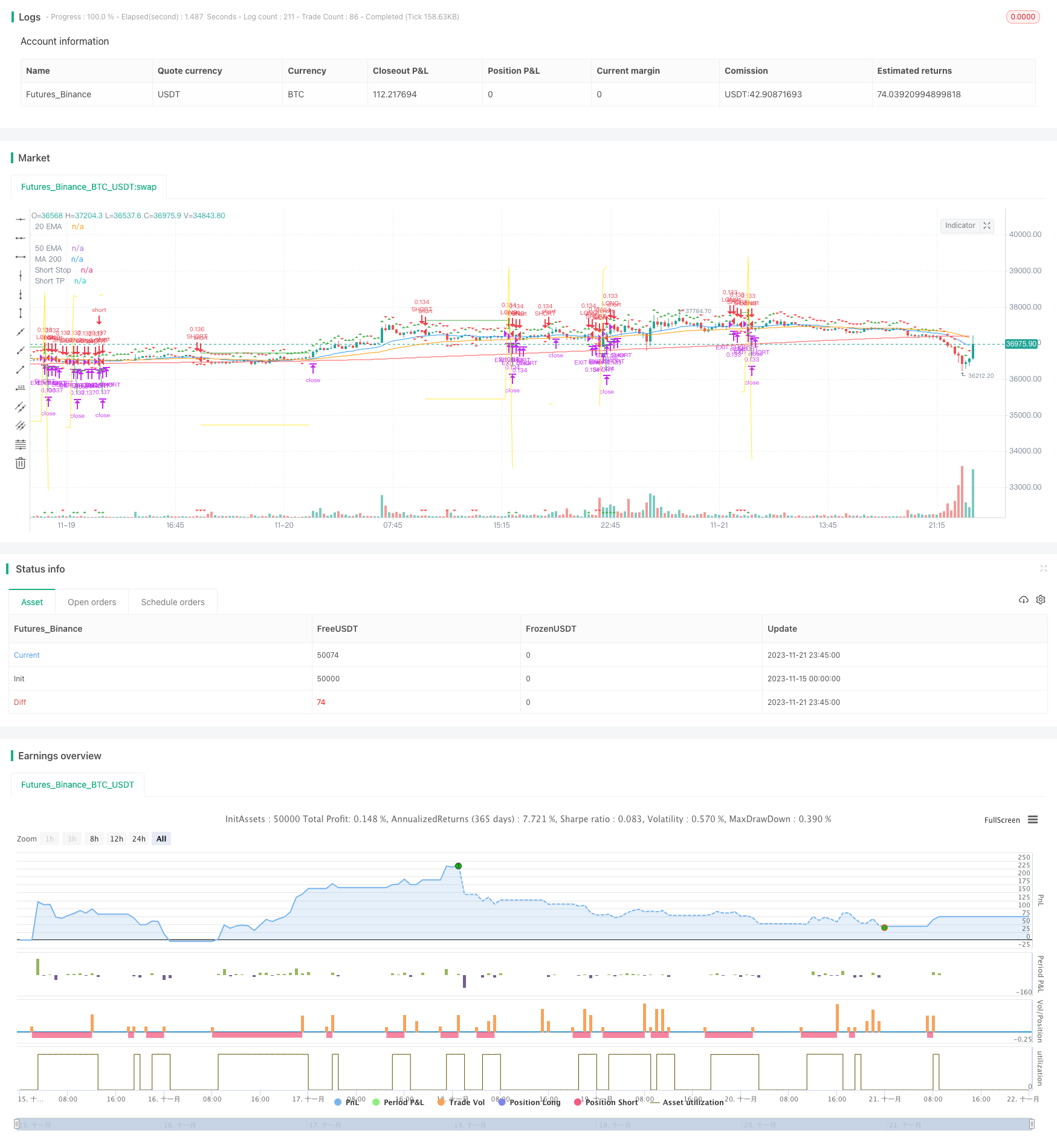The height and width of the screenshot is (1148, 1057).
Task: Pick the price line tool with 123 label
Action: click(x=21, y=388)
